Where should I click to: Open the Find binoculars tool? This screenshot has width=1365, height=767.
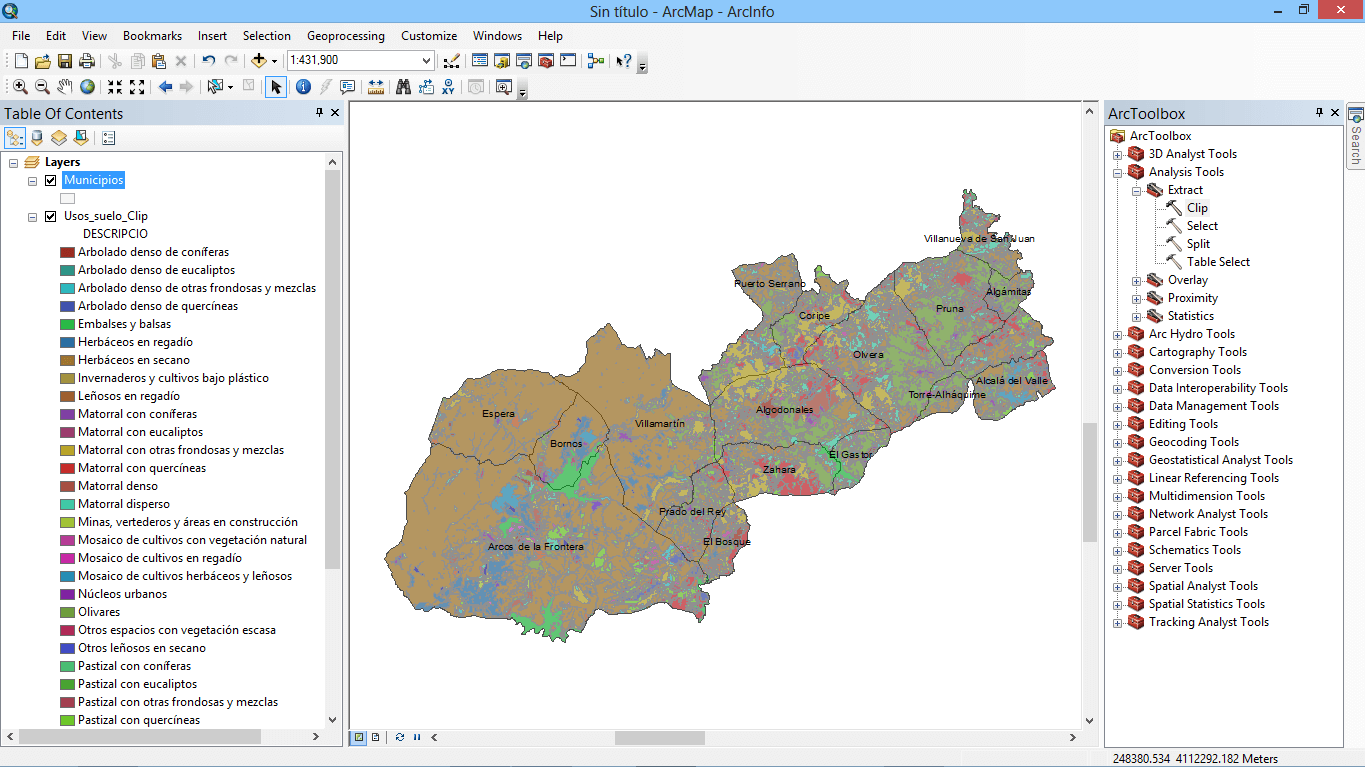pyautogui.click(x=403, y=87)
